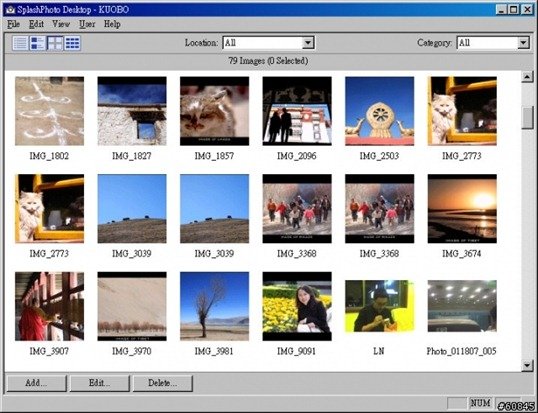
Task: Open the File menu
Action: tap(13, 24)
